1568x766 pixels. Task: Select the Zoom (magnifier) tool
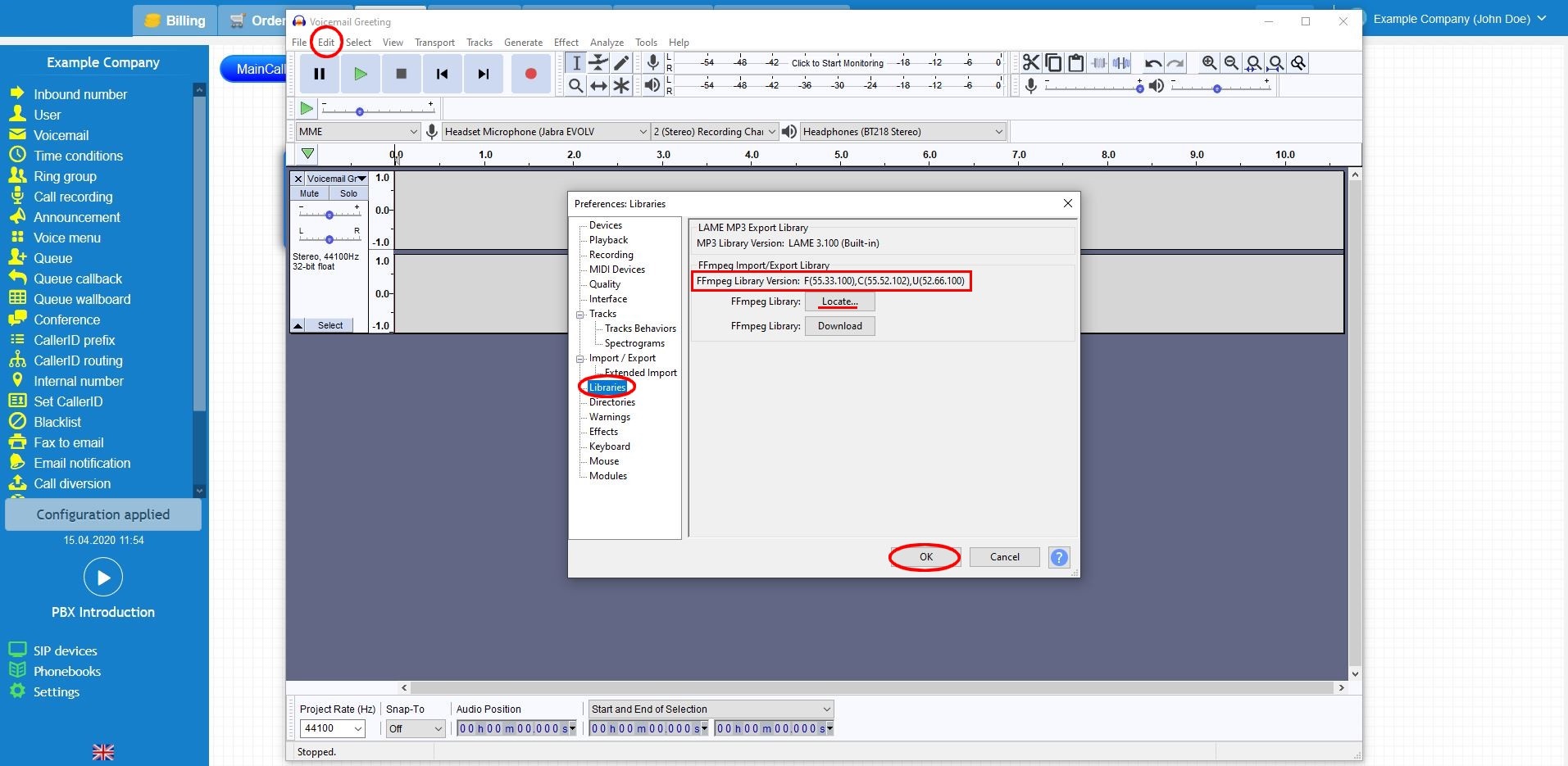(x=576, y=85)
